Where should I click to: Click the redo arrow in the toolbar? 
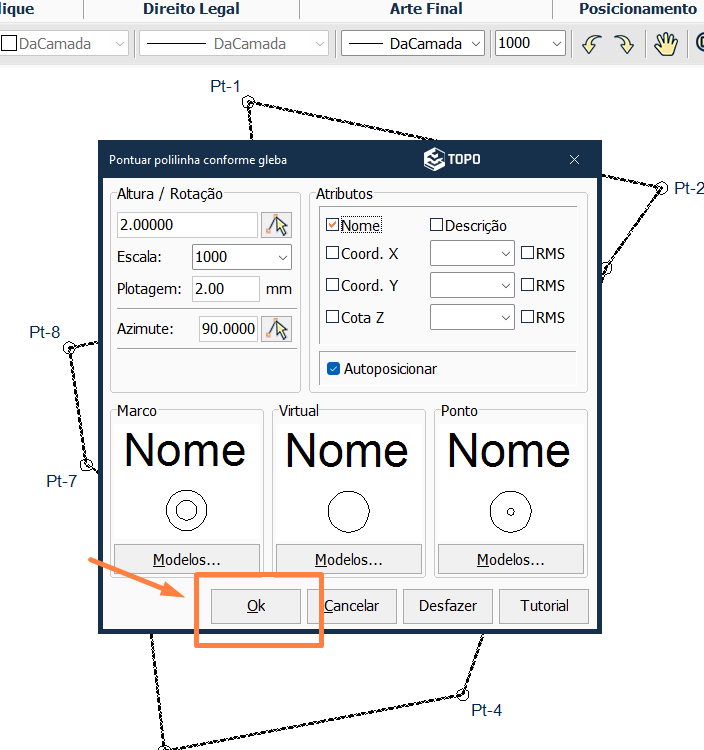(624, 44)
